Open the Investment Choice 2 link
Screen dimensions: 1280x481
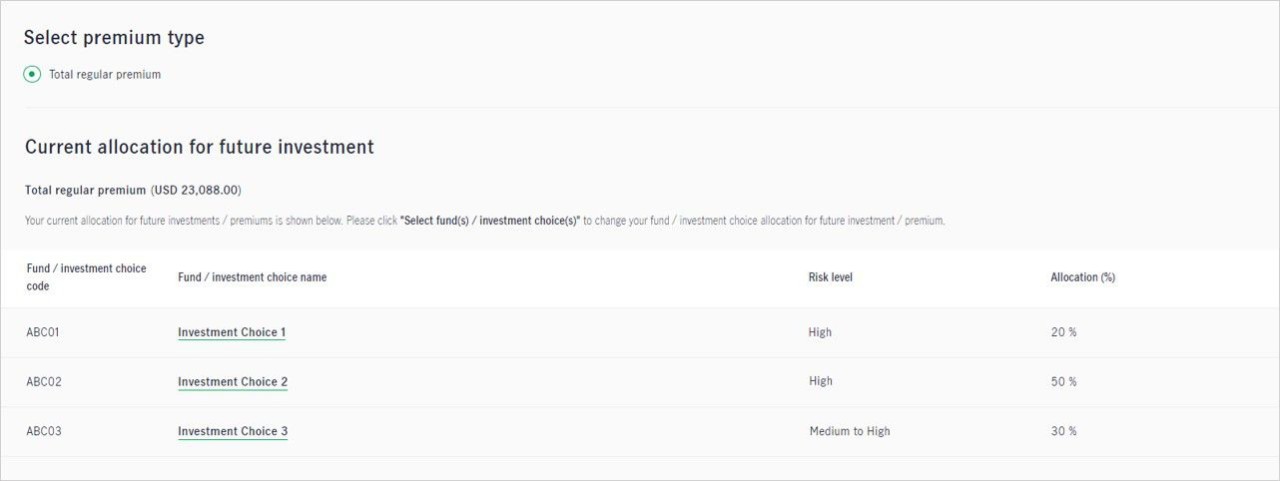coord(233,382)
